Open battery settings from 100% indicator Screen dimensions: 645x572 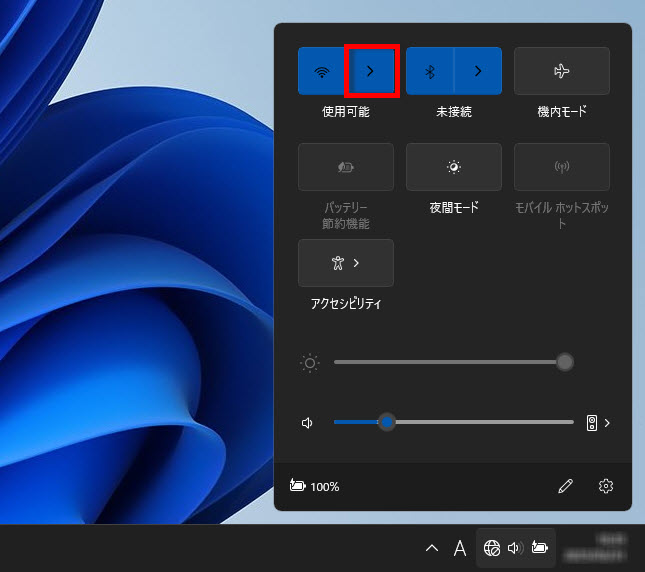pos(315,486)
